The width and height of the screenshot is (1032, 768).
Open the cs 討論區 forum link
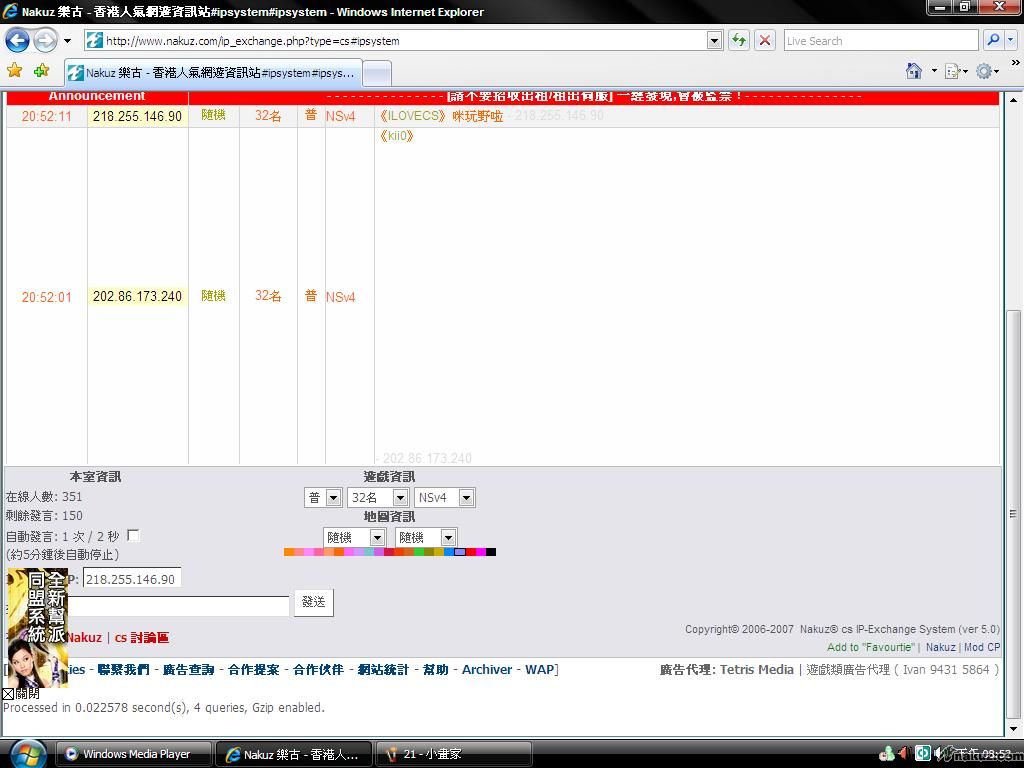pos(141,637)
